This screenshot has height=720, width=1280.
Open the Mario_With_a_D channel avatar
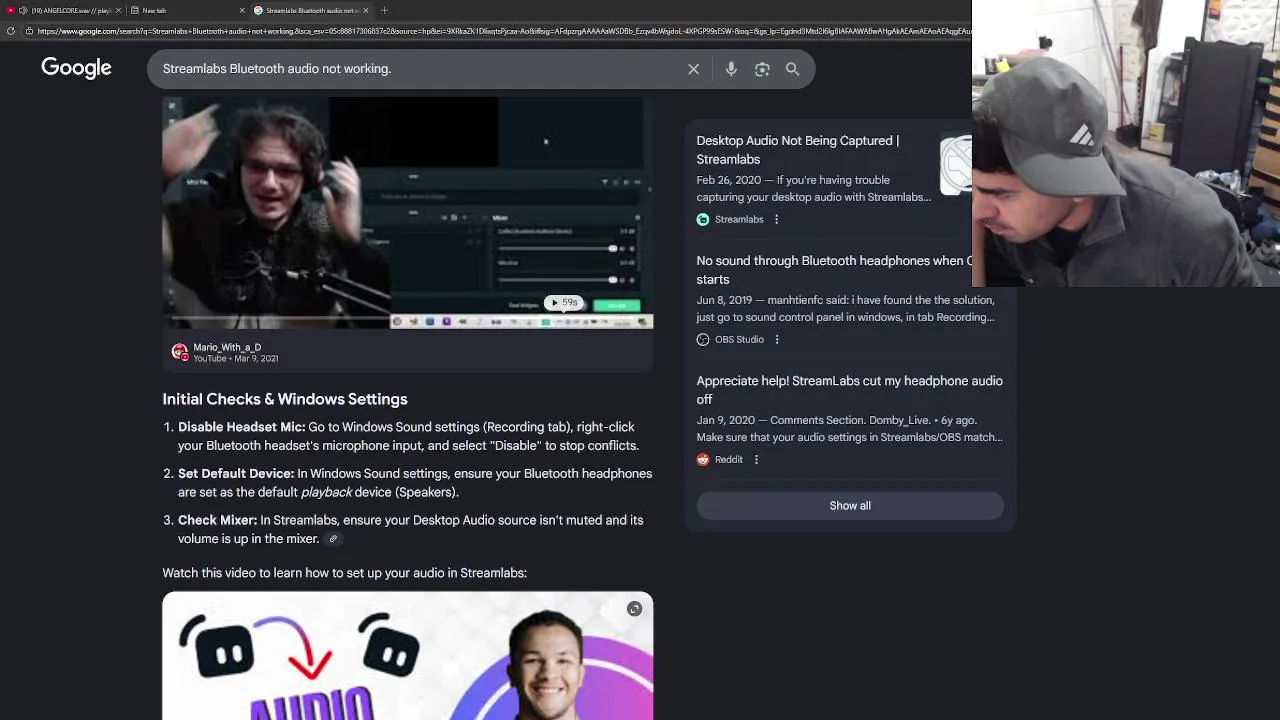(180, 352)
